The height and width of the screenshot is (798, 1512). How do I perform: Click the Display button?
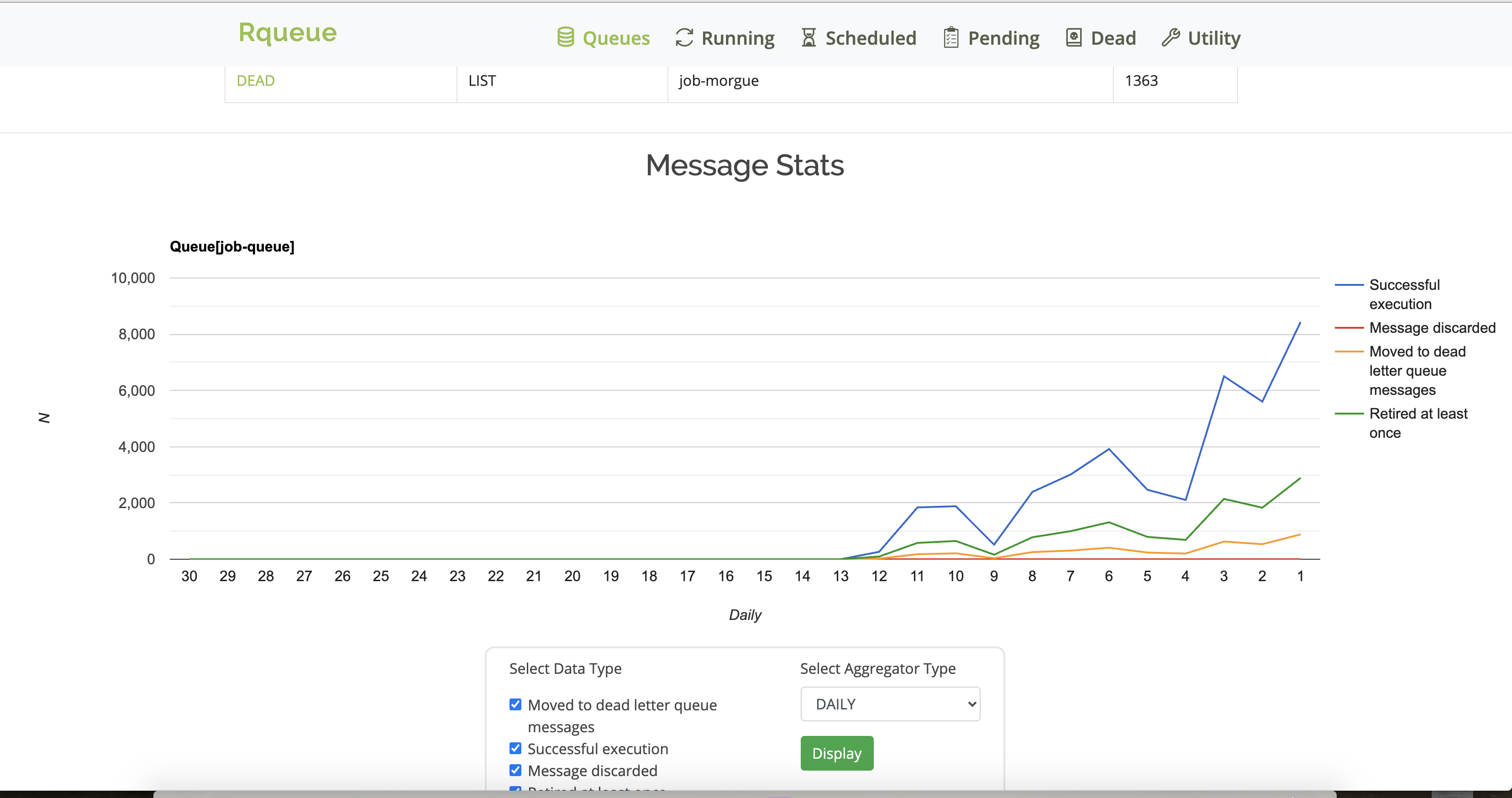tap(836, 753)
